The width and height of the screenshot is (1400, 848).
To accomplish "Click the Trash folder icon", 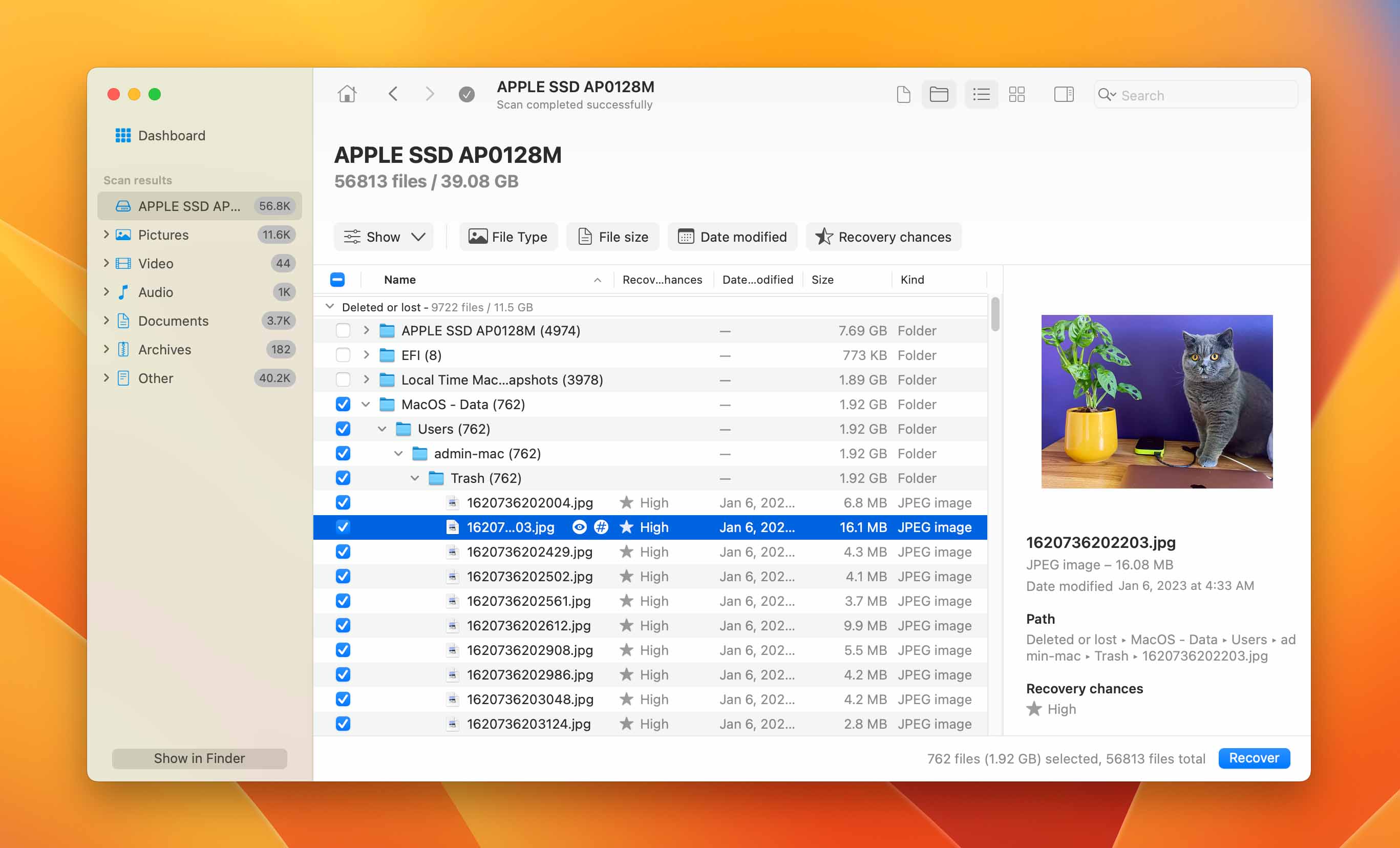I will pyautogui.click(x=436, y=478).
